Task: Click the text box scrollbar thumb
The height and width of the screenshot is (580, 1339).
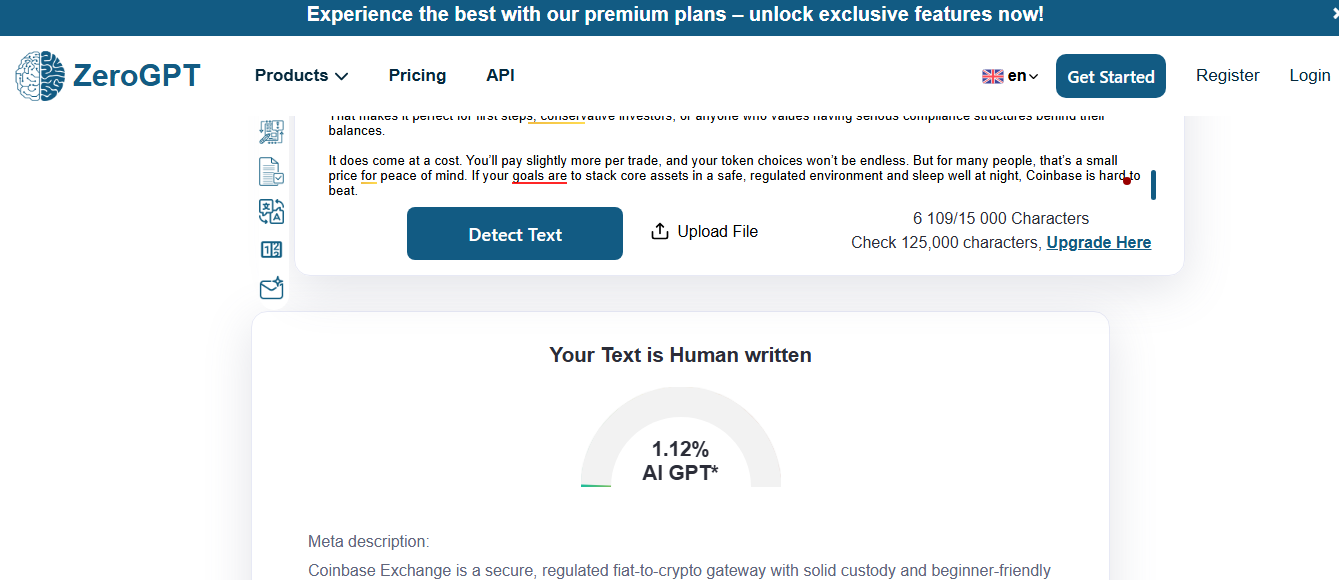Action: (x=1153, y=185)
